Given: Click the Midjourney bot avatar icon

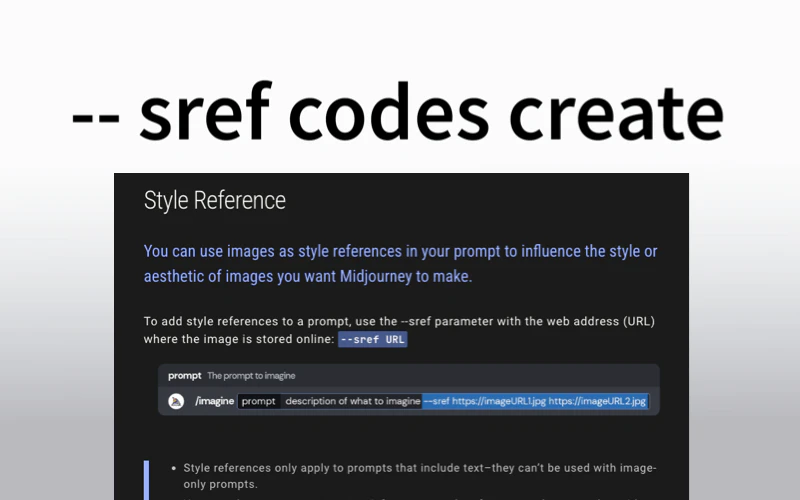Looking at the screenshot, I should pos(176,401).
